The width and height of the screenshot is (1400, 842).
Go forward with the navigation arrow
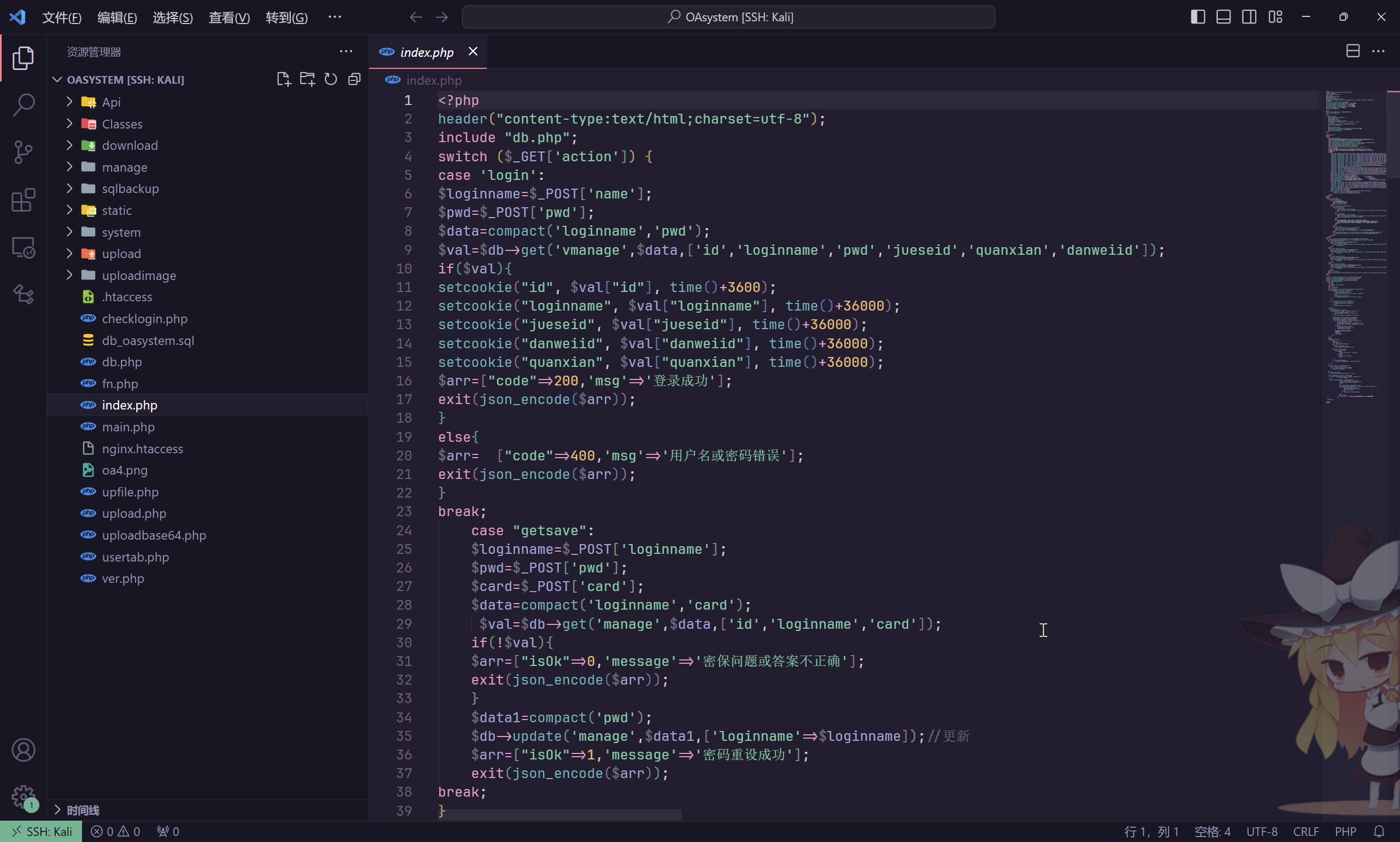(441, 17)
